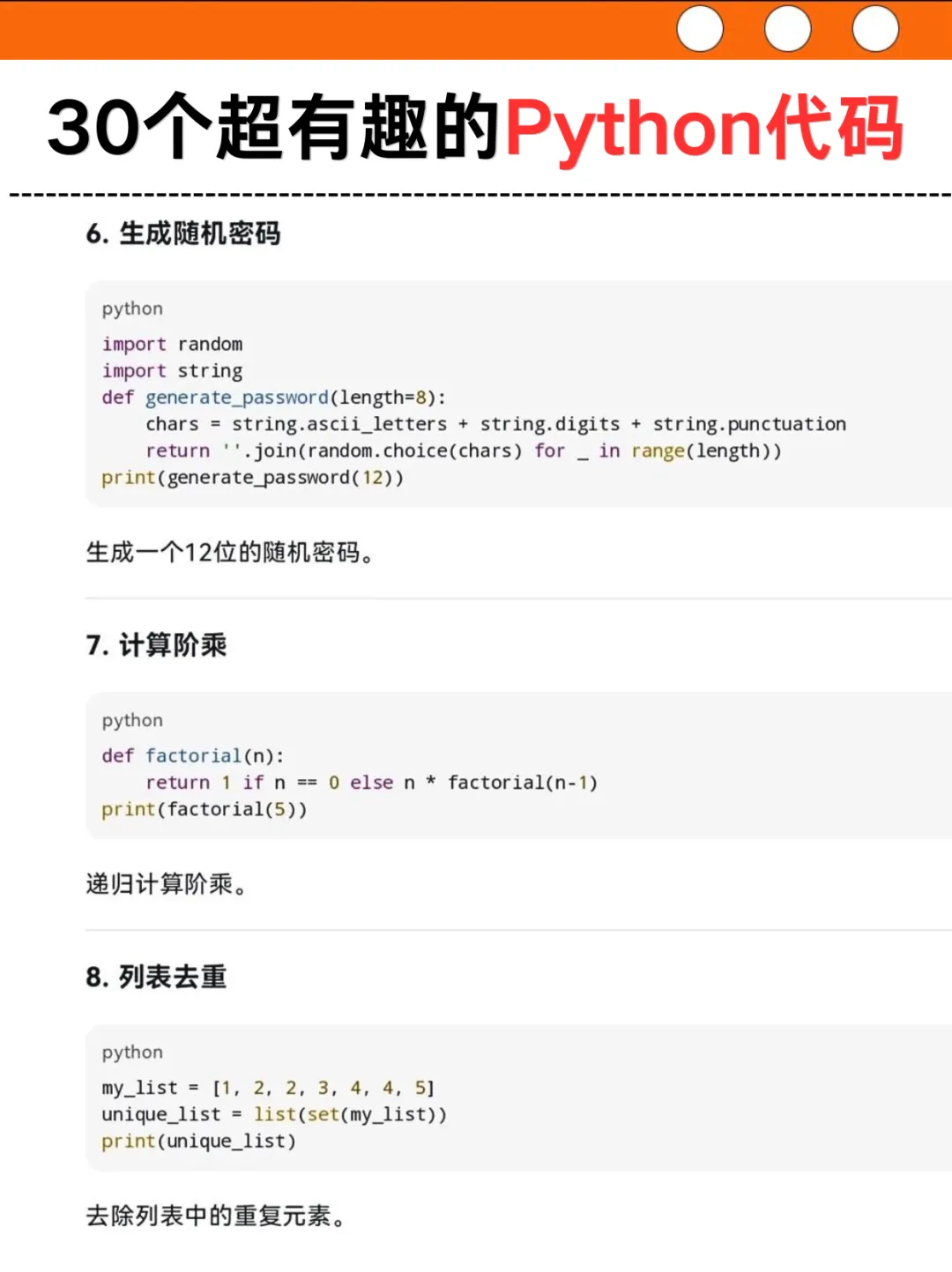Click print(factorial(5)) line
Image resolution: width=952 pixels, height=1272 pixels.
point(205,809)
